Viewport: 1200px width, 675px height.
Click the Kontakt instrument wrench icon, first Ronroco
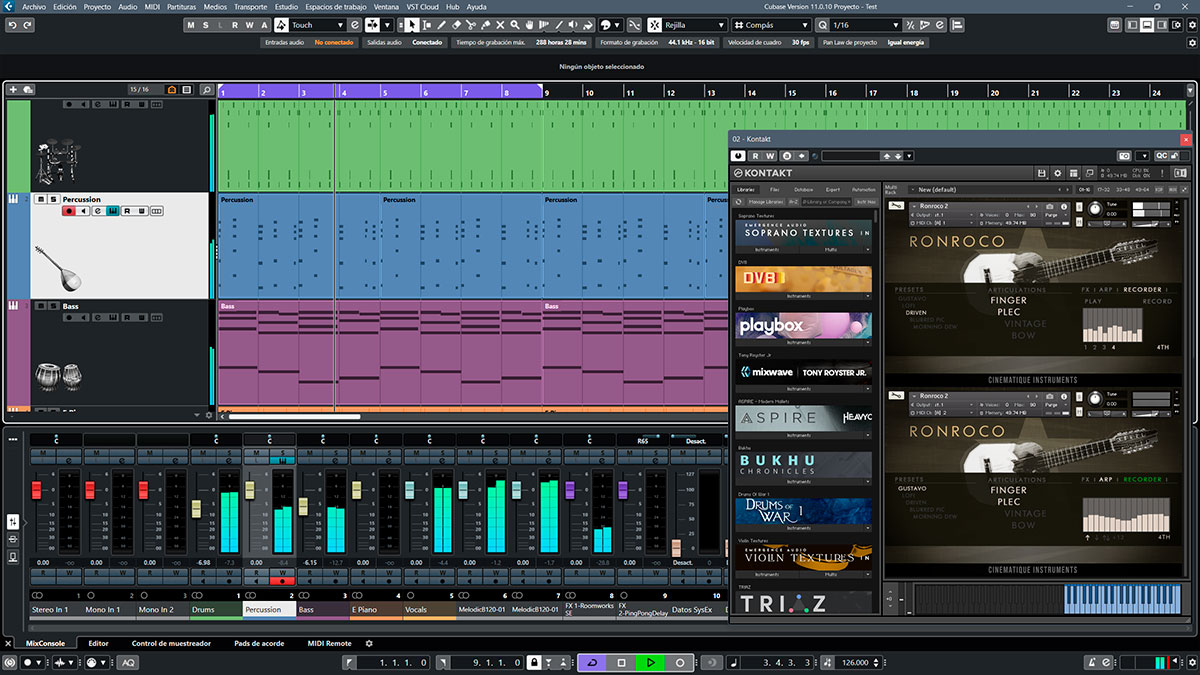(895, 207)
